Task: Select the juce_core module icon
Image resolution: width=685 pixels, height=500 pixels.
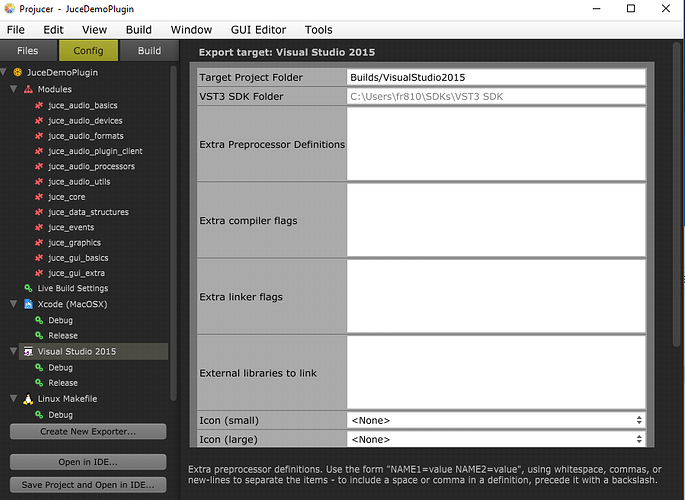Action: pyautogui.click(x=39, y=197)
